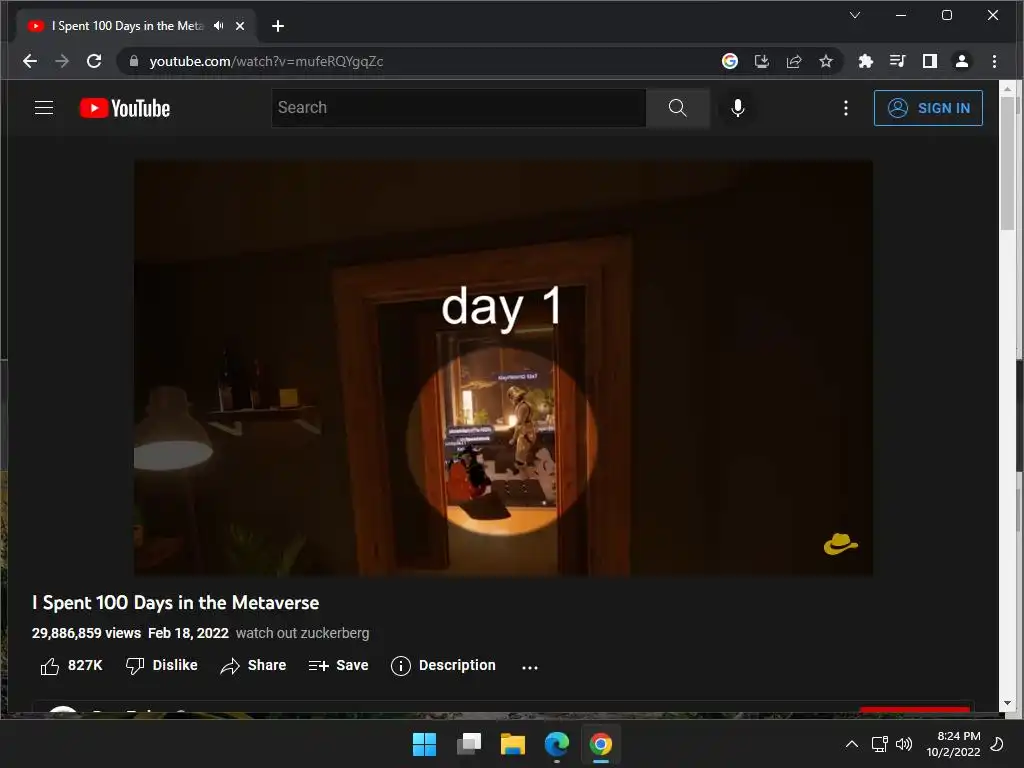Click focus assist moon icon
The width and height of the screenshot is (1024, 768).
[997, 744]
